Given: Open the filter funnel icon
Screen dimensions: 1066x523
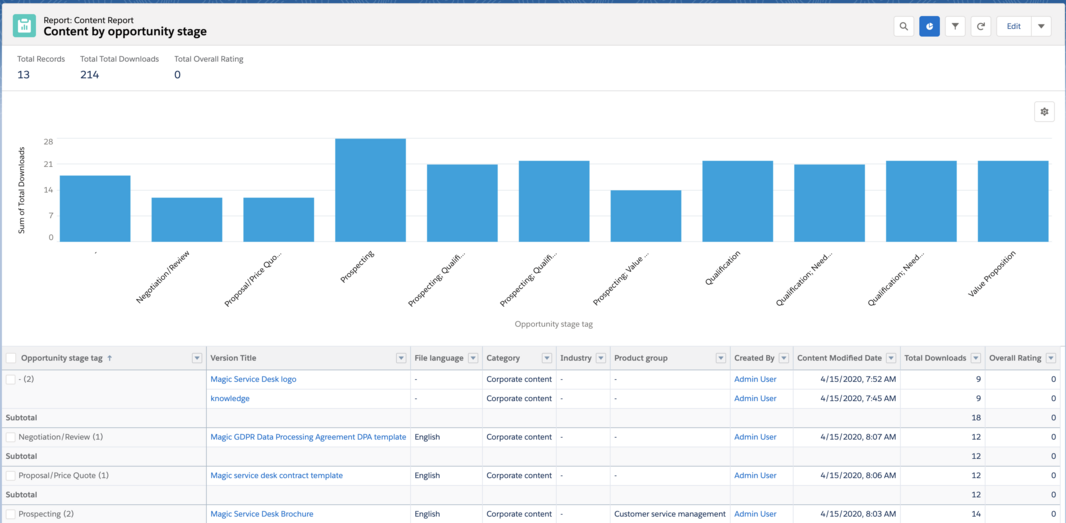Looking at the screenshot, I should pos(955,26).
